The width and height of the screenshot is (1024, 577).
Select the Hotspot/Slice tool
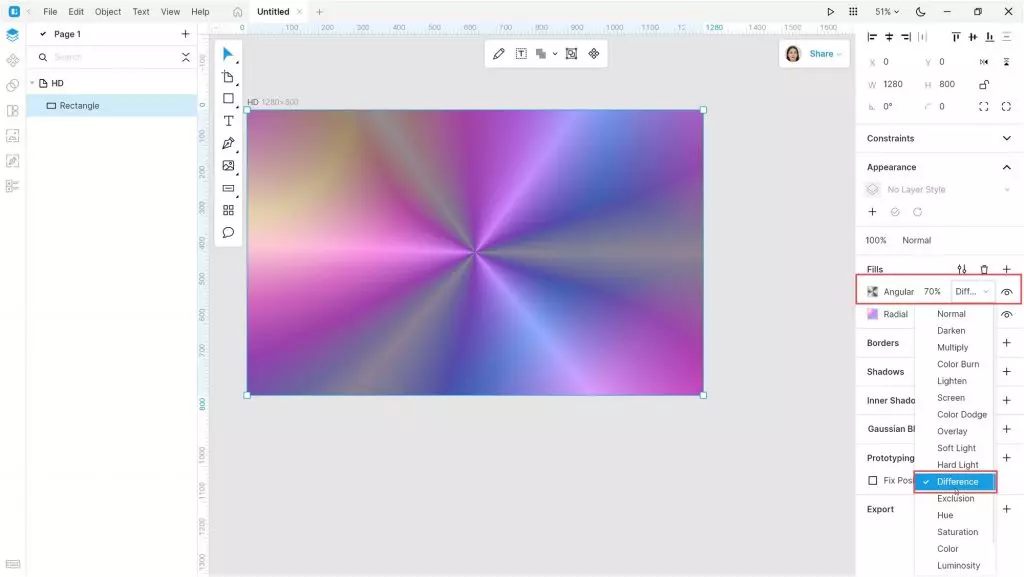(x=228, y=188)
